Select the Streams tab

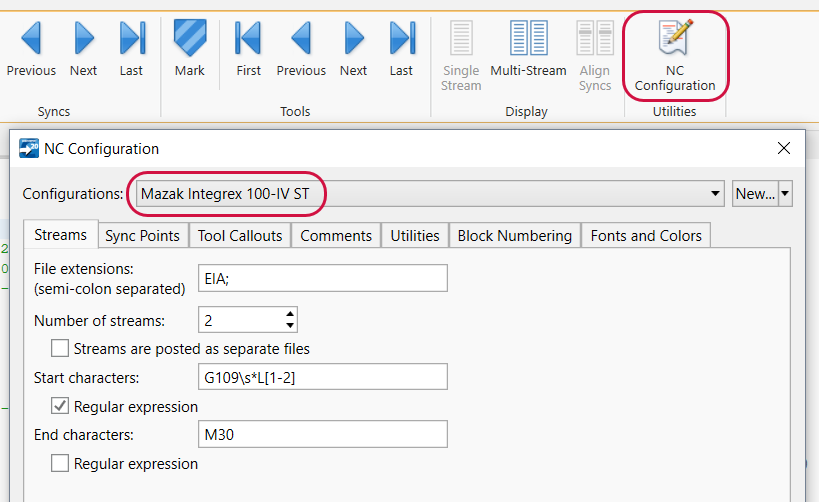(61, 235)
